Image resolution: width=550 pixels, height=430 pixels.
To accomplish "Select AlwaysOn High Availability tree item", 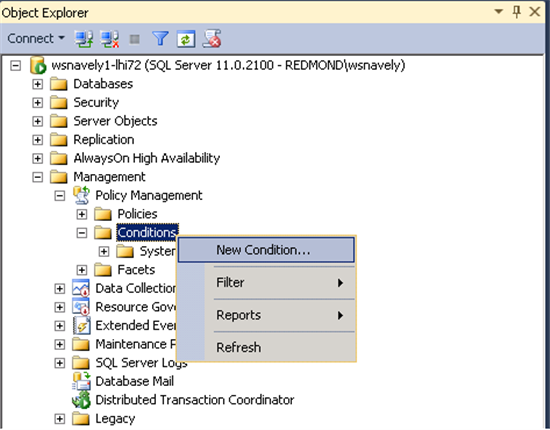I will coord(147,158).
